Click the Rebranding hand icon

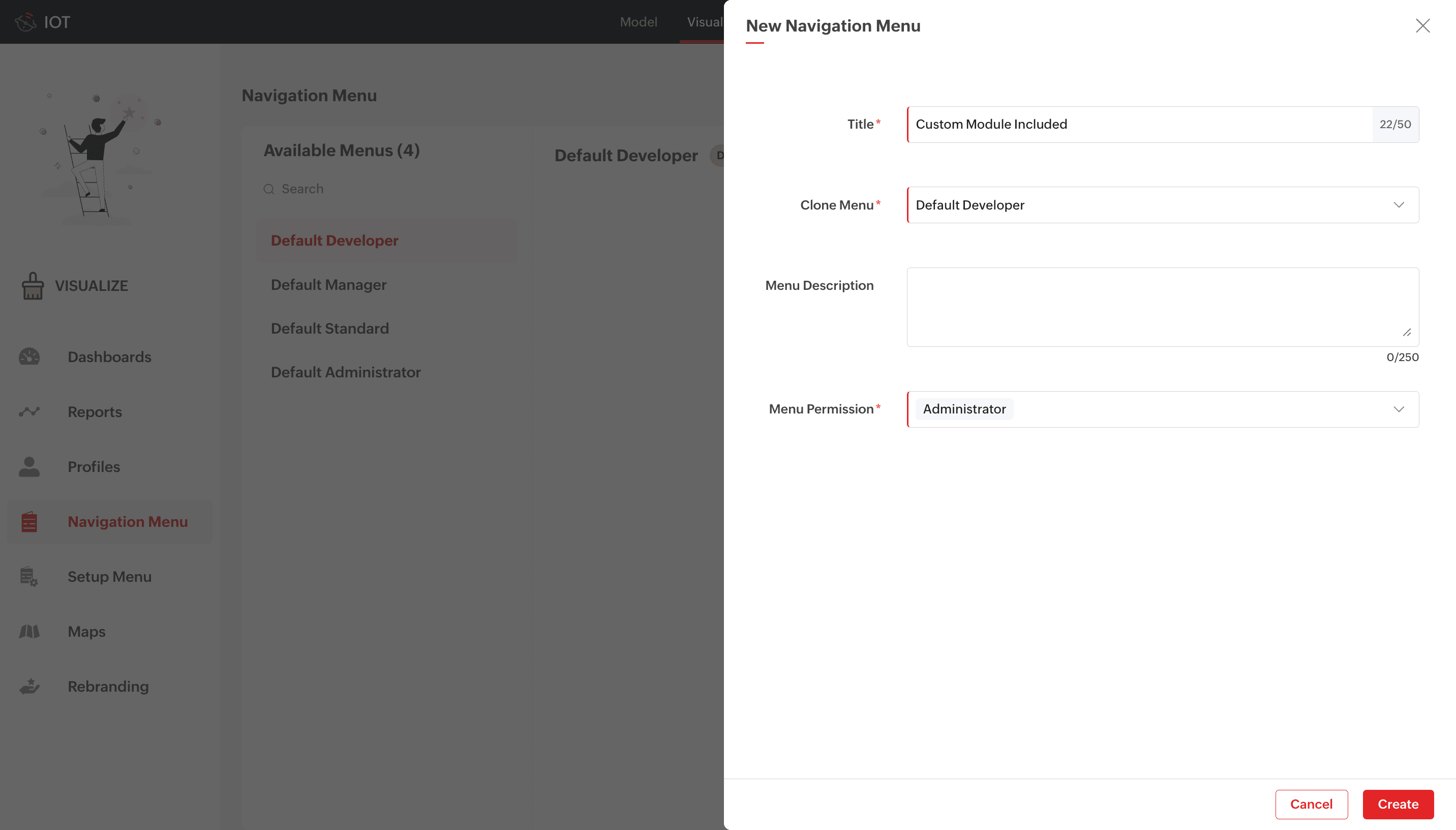29,687
